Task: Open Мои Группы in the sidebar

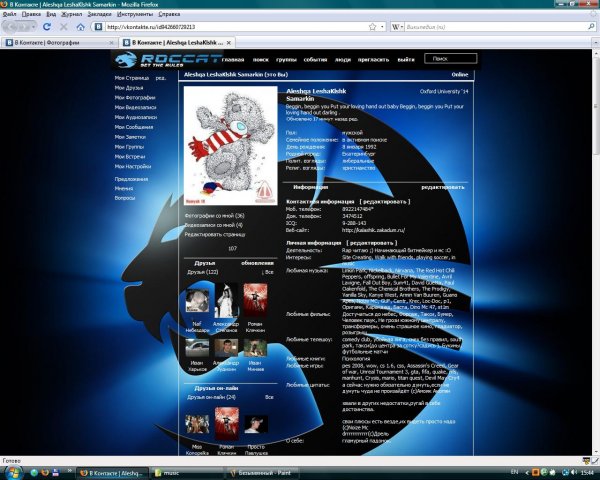Action: click(129, 147)
